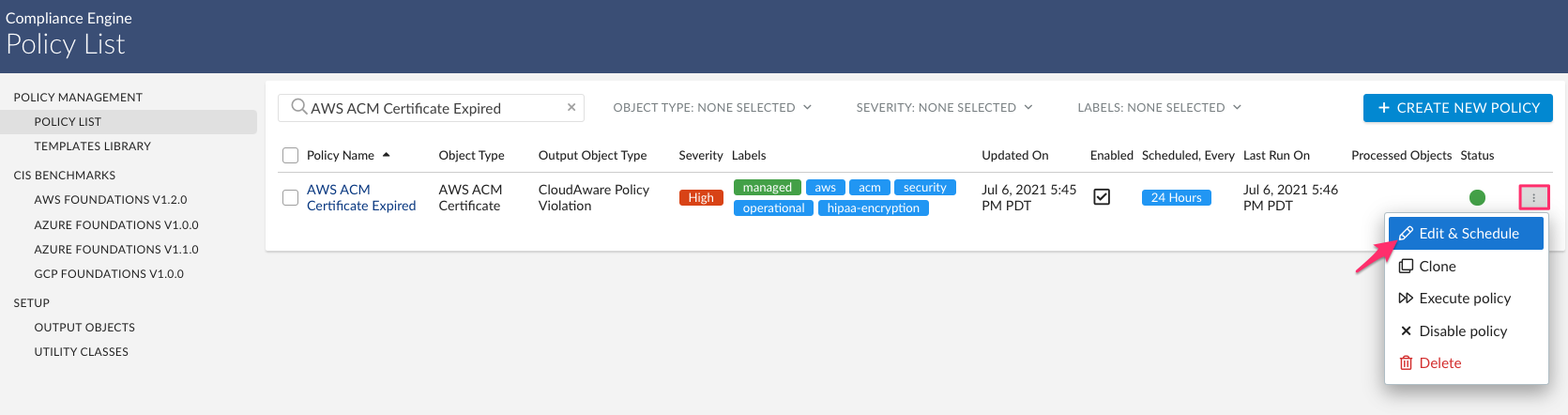Expand the Object Type filter dropdown

pos(712,107)
